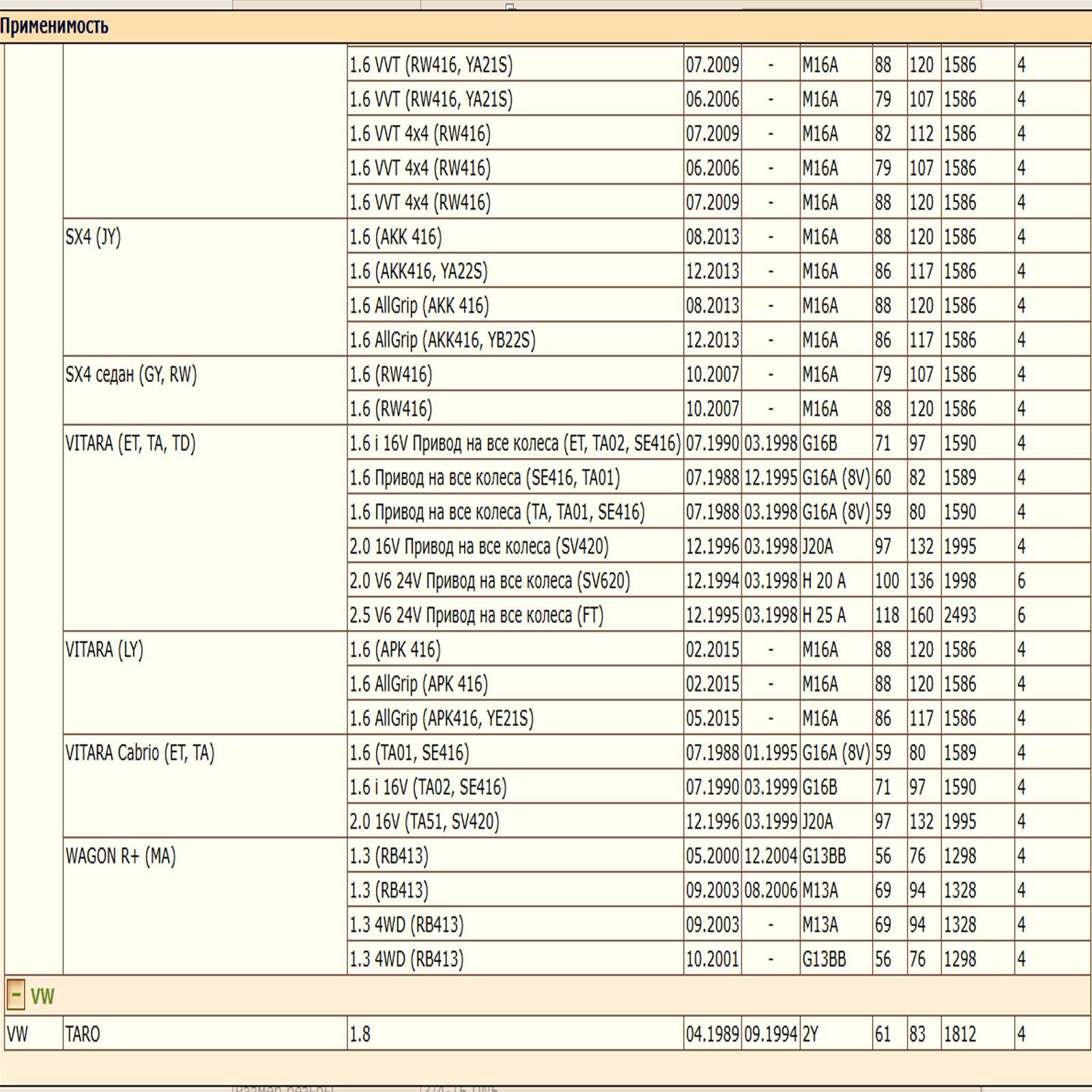Click the 1.6 AllGrip (AKK416, YB22S) row
The height and width of the screenshot is (1092, 1092).
(x=442, y=341)
